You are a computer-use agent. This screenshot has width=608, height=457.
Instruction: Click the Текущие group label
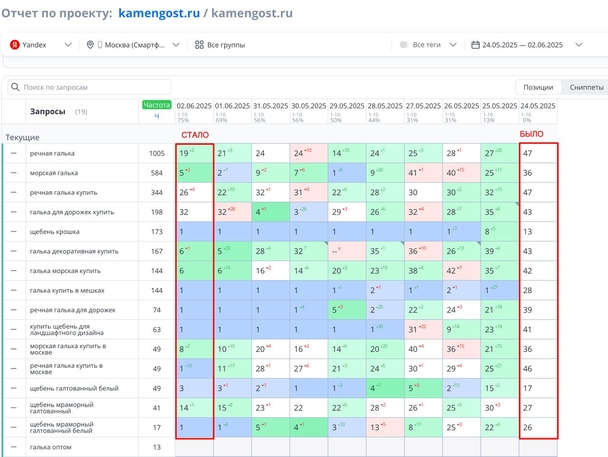pyautogui.click(x=22, y=137)
